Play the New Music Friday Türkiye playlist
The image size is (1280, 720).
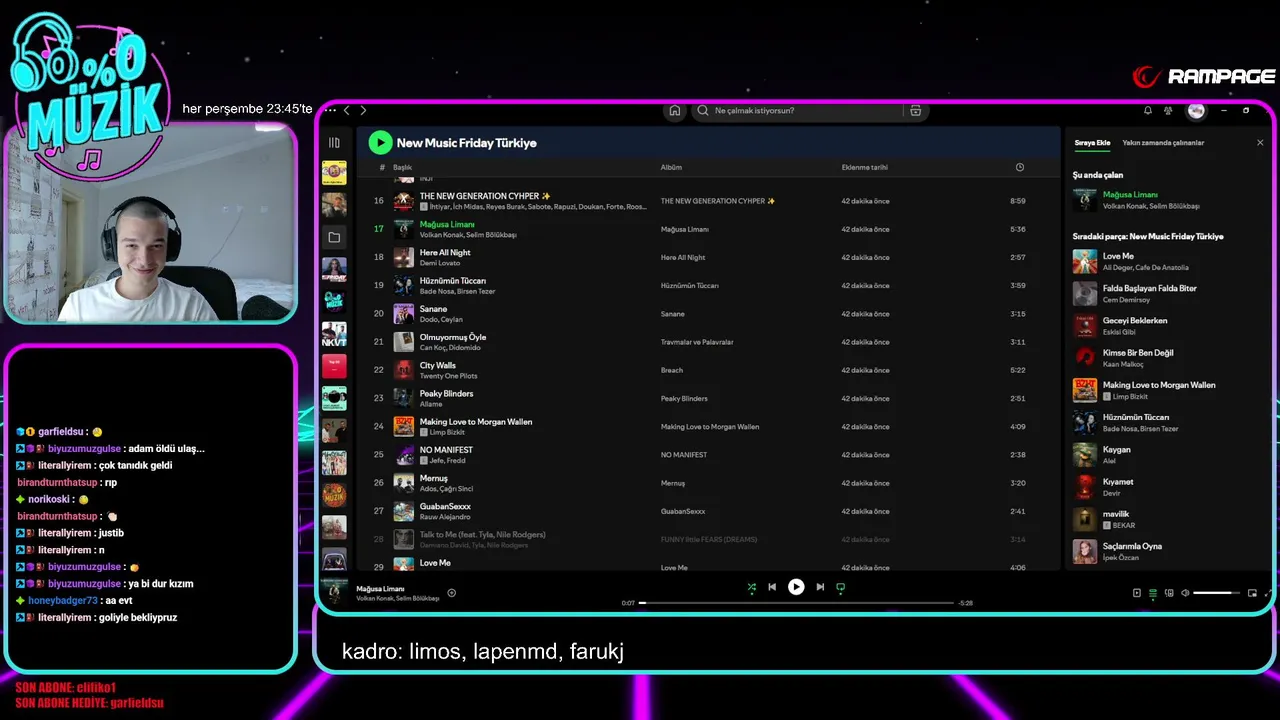tap(380, 142)
